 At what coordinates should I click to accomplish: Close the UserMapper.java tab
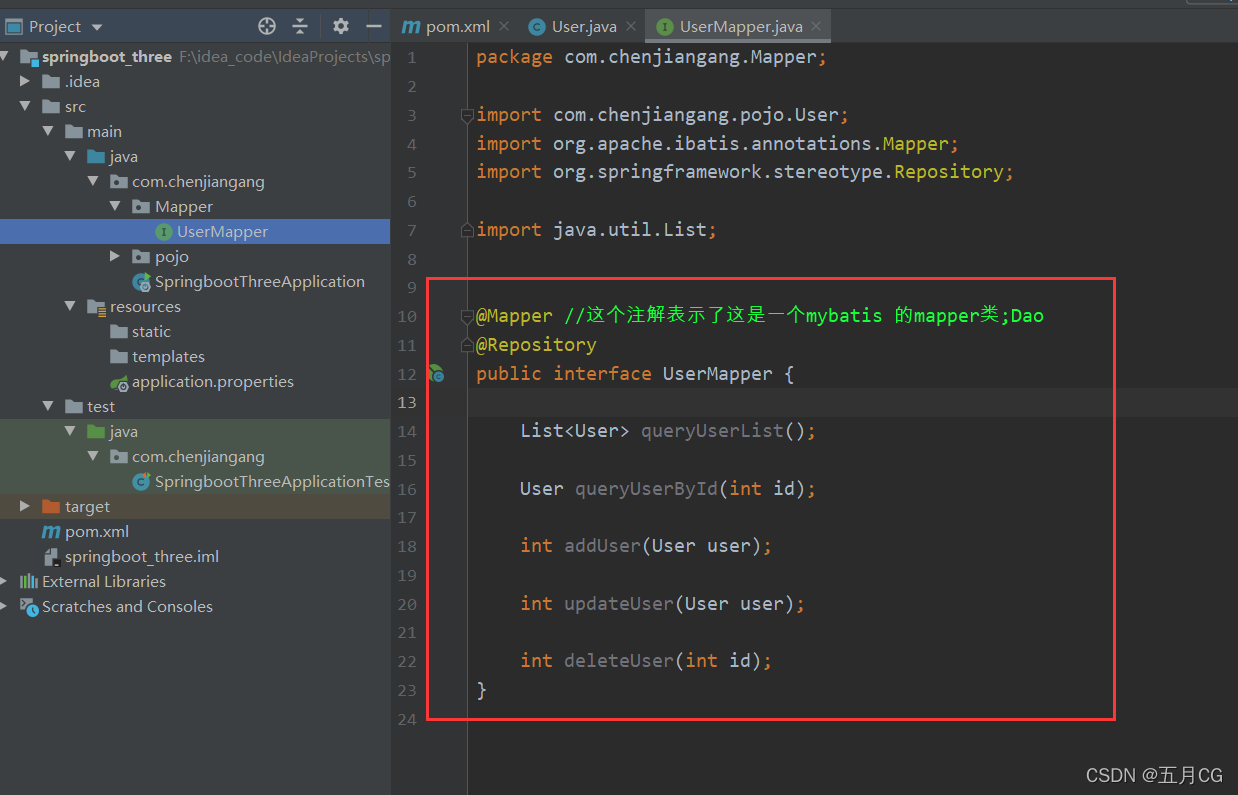(816, 27)
